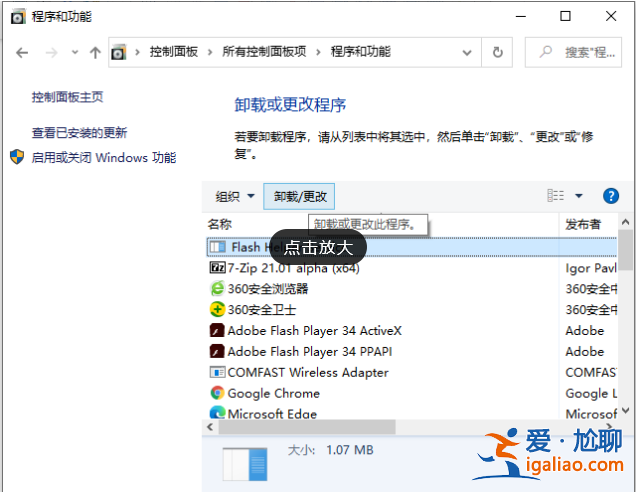Click the COMFAST Wireless Adapter icon
This screenshot has height=492, width=636.
(217, 372)
